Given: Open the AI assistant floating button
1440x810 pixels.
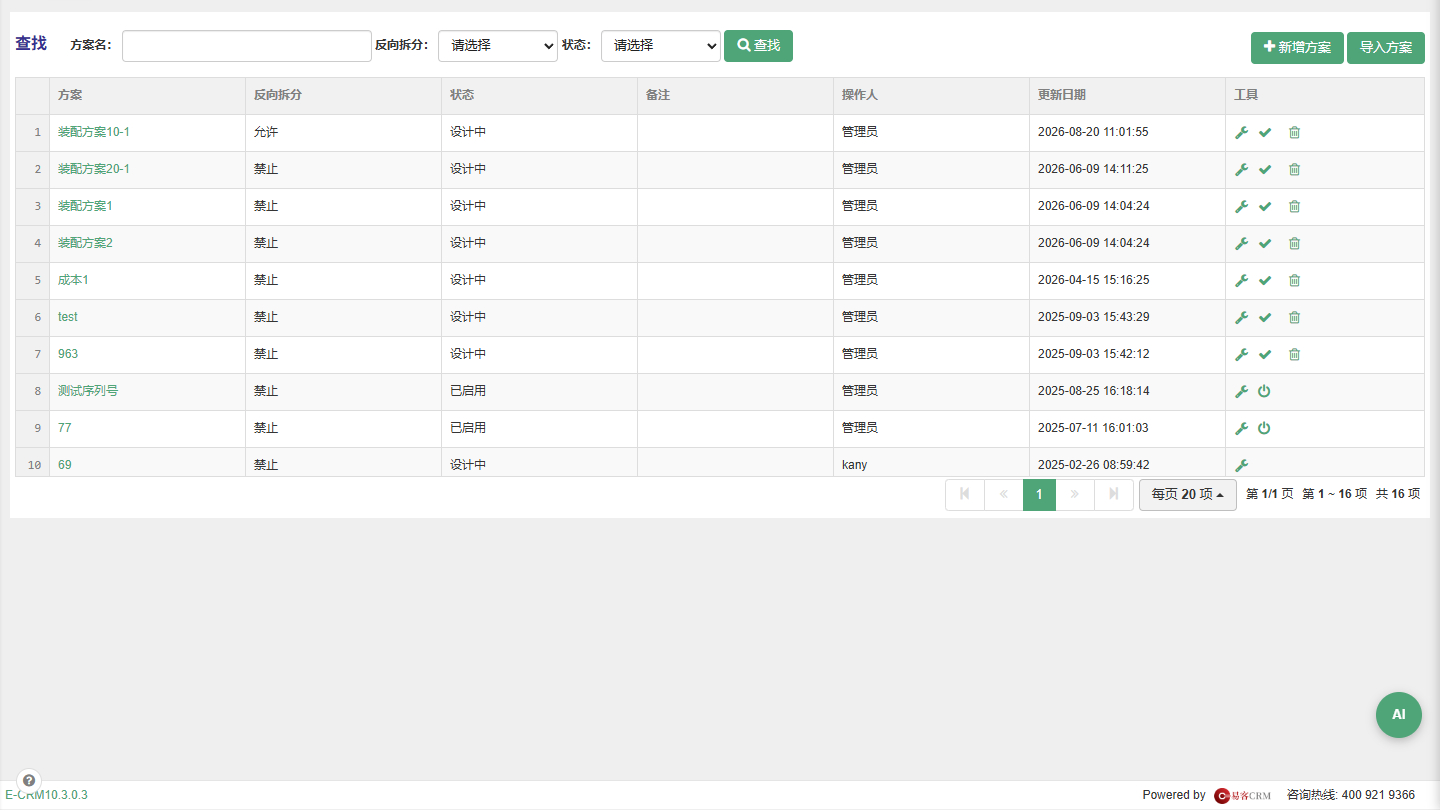Looking at the screenshot, I should [1399, 715].
